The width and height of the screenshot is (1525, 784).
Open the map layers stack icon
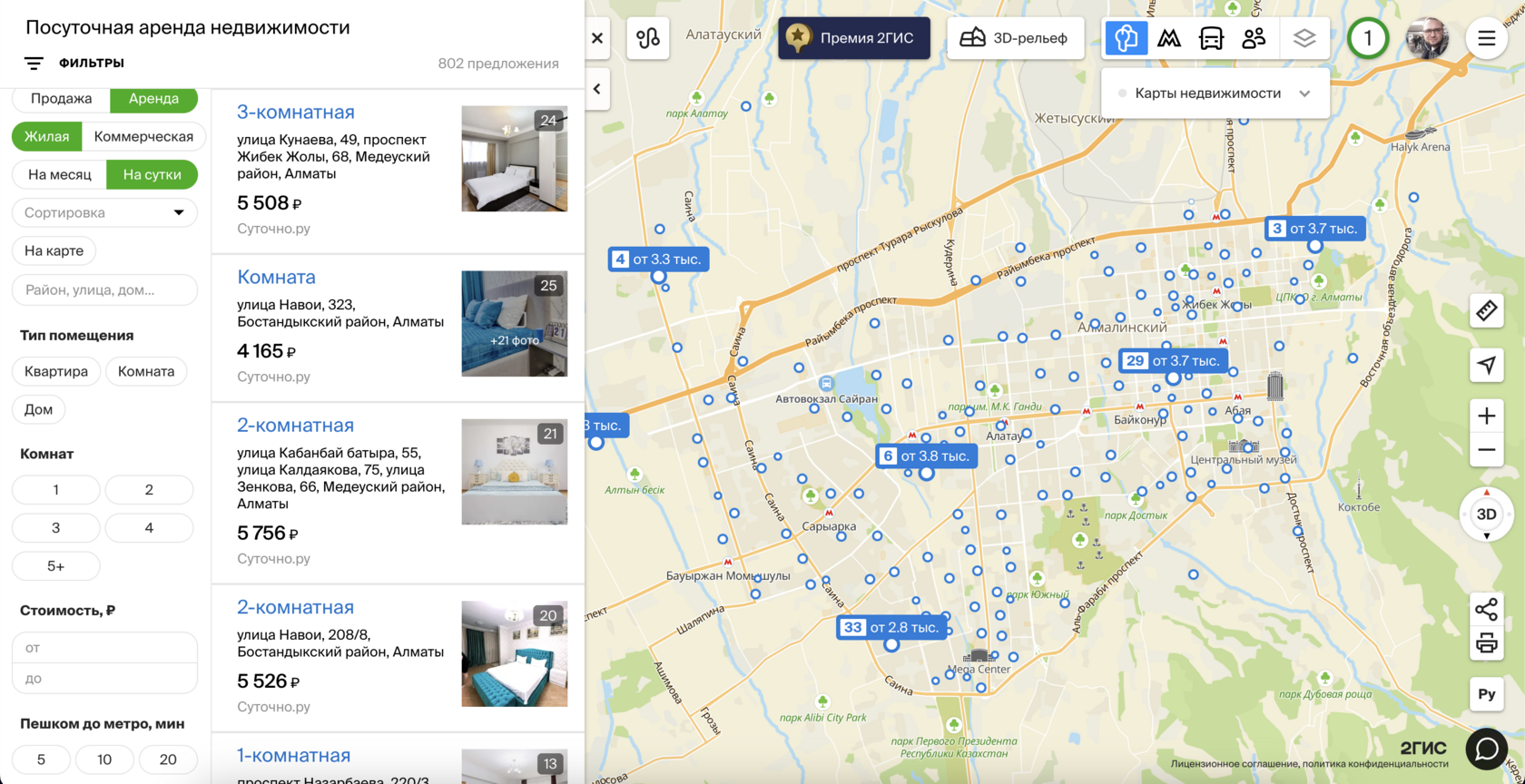point(1304,38)
